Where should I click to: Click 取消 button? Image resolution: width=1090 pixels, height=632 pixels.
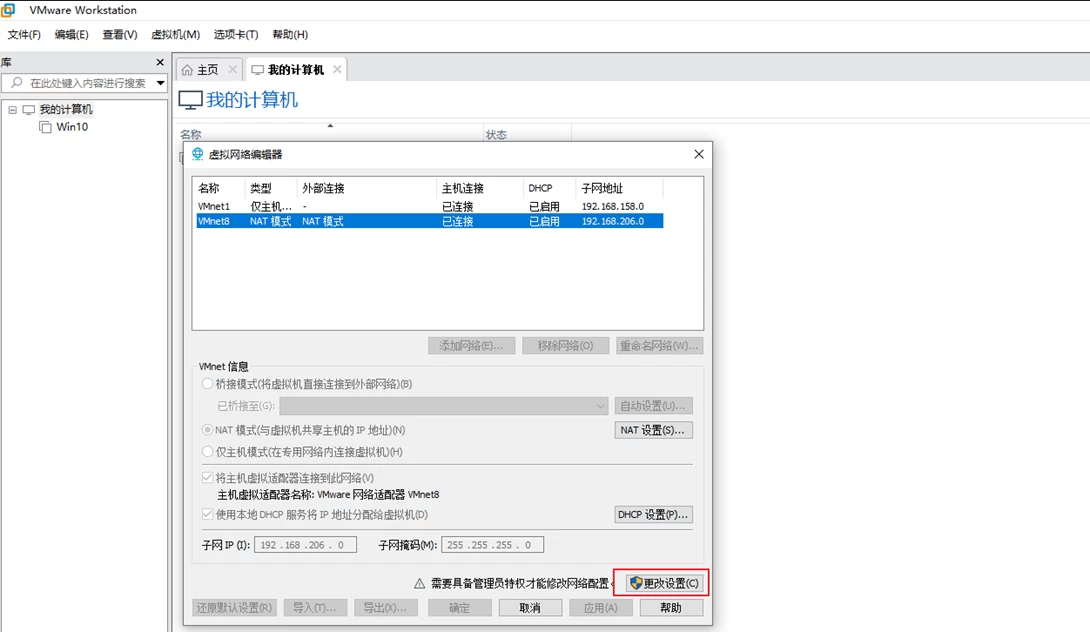pyautogui.click(x=530, y=608)
